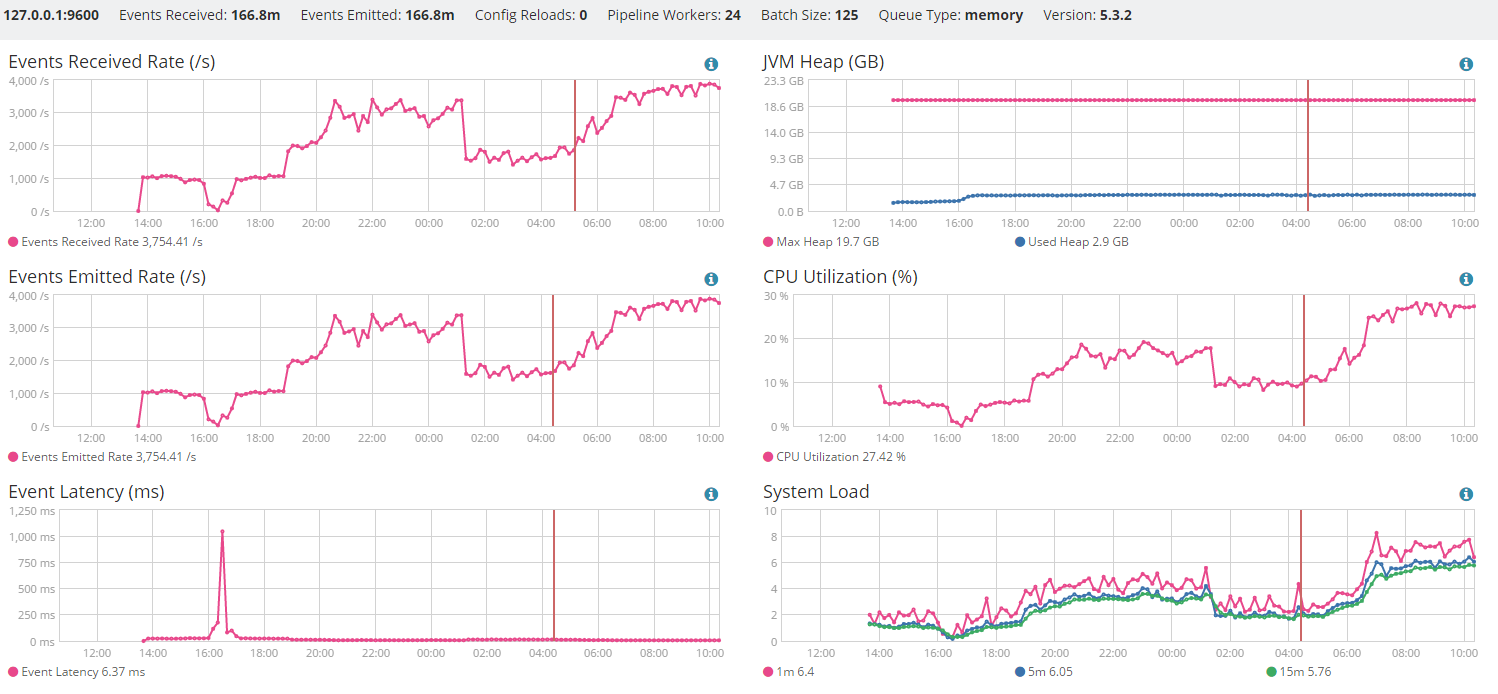Toggle the Event Latency legend entry
Image resolution: width=1498 pixels, height=694 pixels.
click(x=76, y=672)
